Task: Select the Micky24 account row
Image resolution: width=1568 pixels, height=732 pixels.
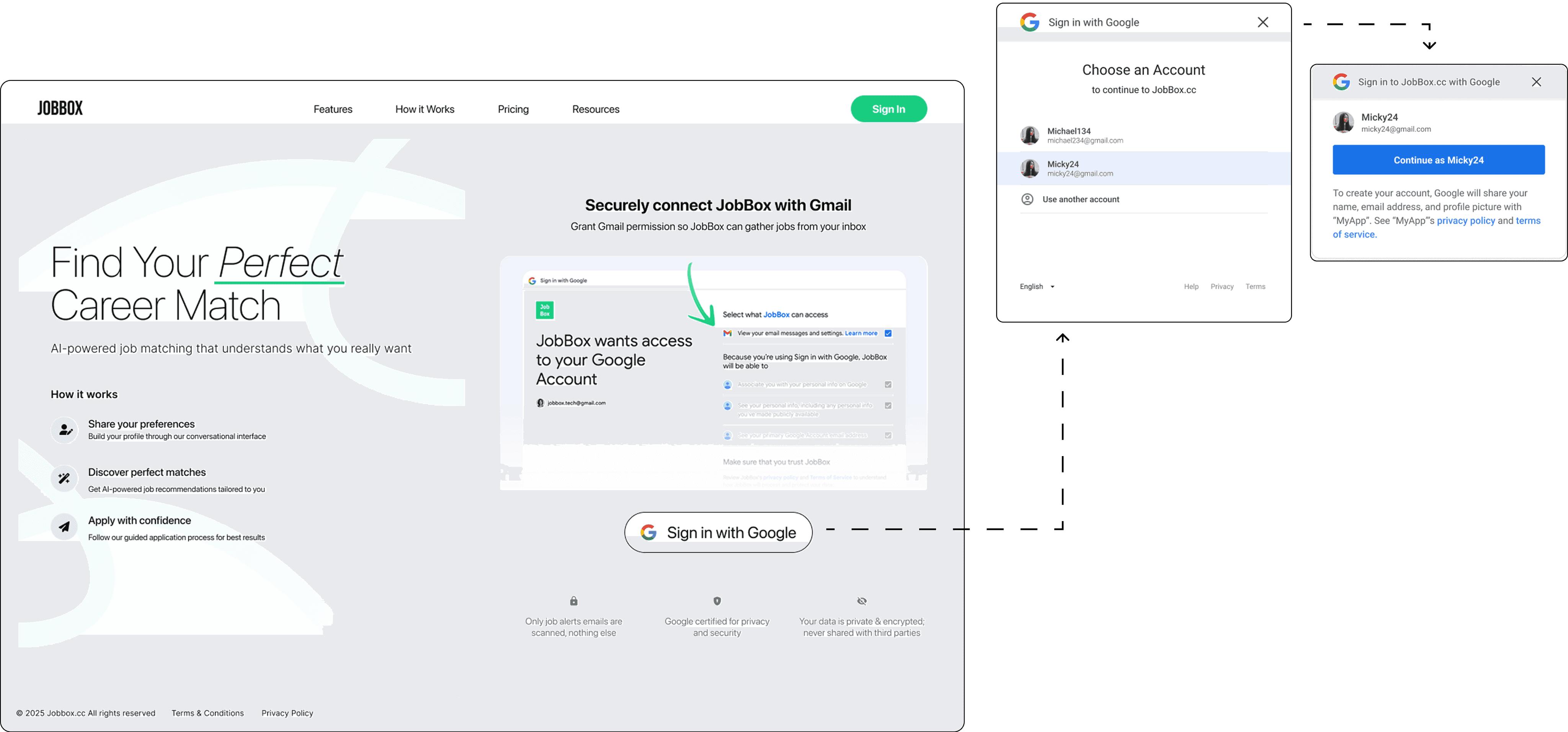Action: click(1144, 168)
